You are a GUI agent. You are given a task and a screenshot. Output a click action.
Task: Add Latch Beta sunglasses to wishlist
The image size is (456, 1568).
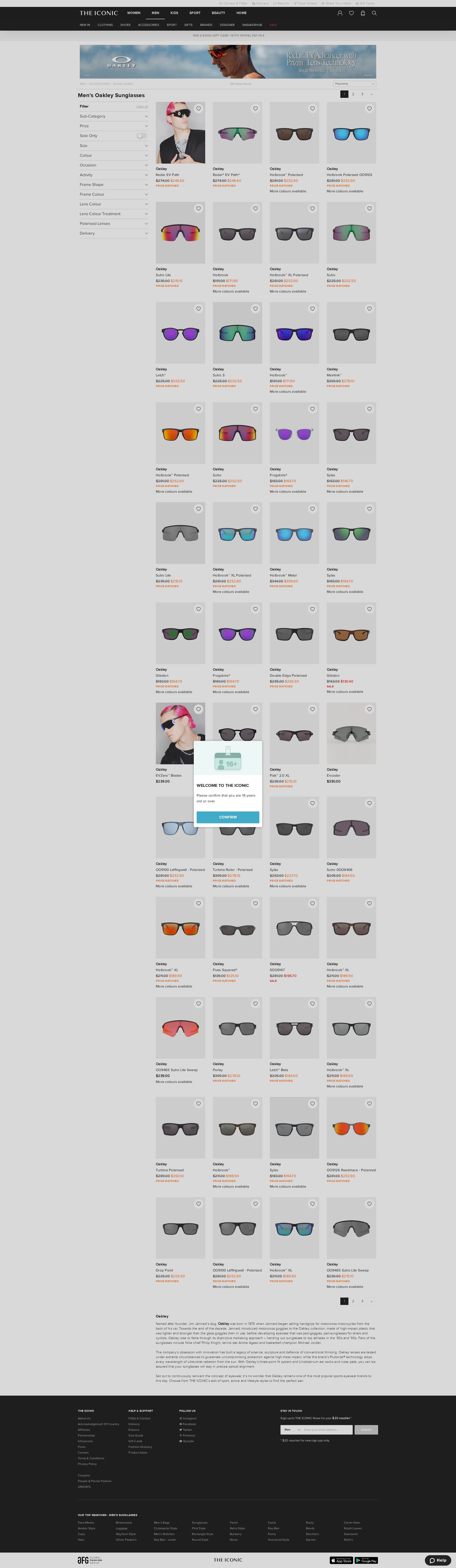[312, 1004]
